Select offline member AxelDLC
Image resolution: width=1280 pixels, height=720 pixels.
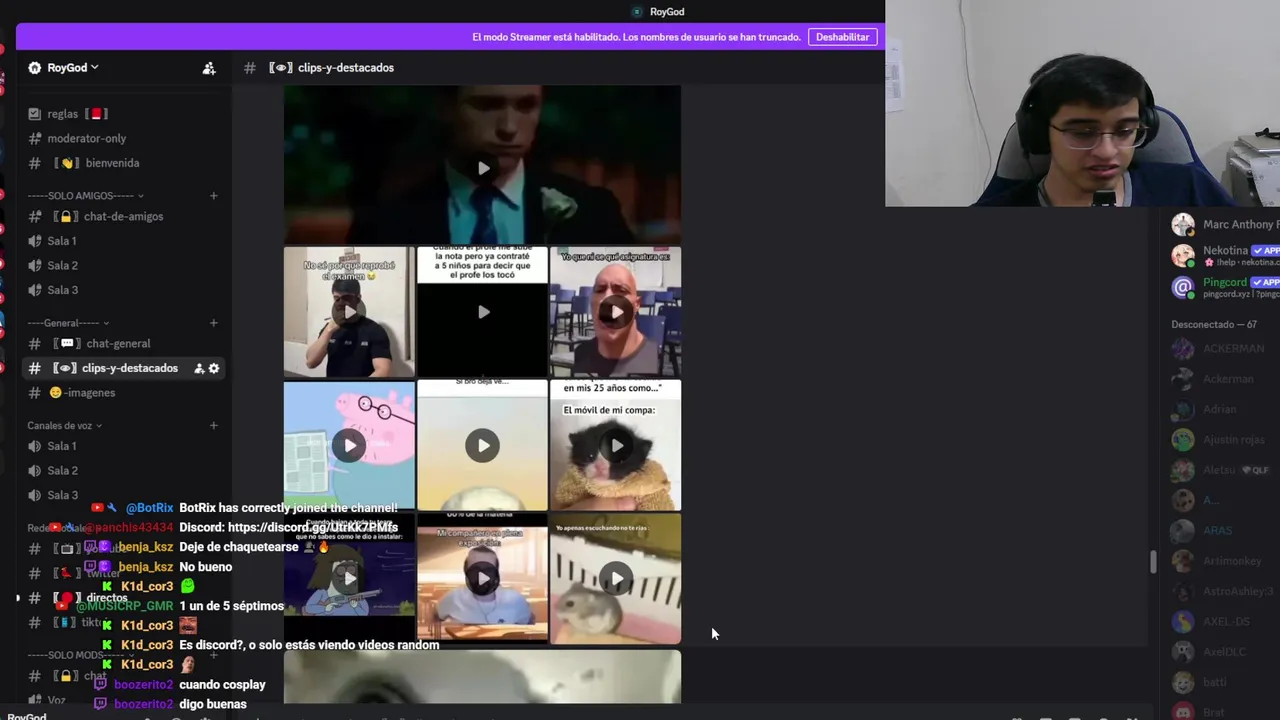click(1225, 652)
